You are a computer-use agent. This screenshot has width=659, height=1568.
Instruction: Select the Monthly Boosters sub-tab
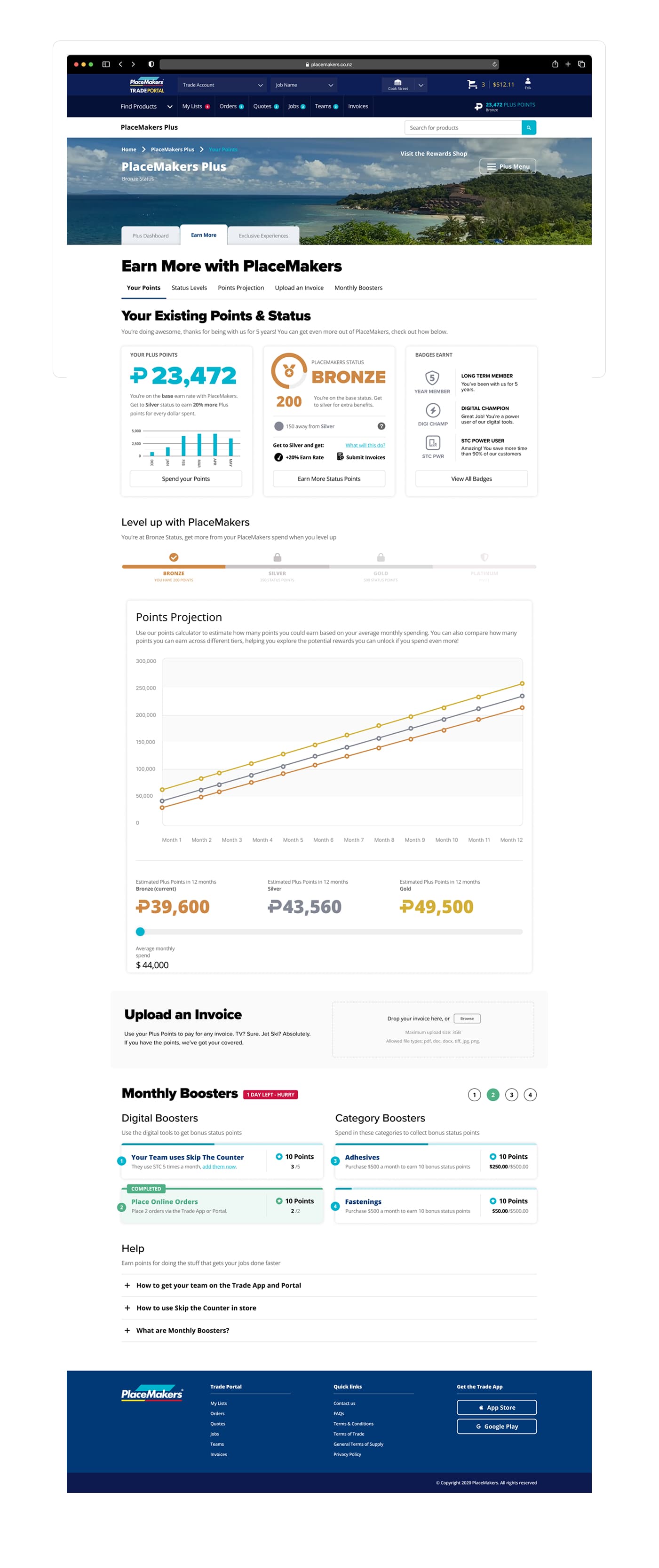point(358,288)
